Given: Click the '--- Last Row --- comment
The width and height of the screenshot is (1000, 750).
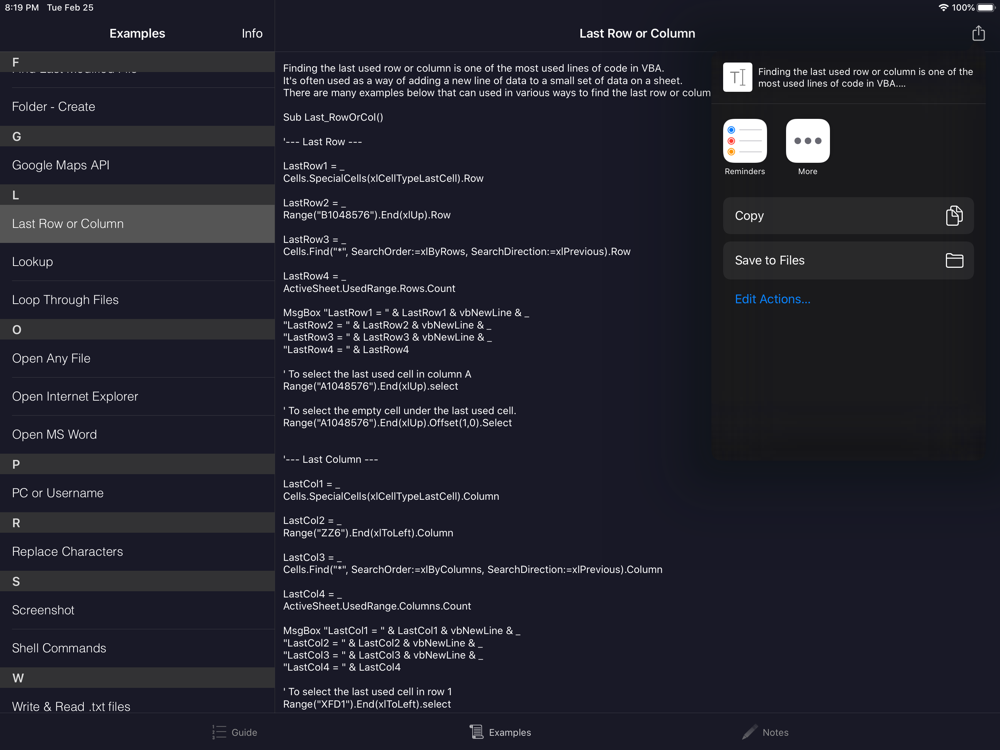Looking at the screenshot, I should click(323, 142).
